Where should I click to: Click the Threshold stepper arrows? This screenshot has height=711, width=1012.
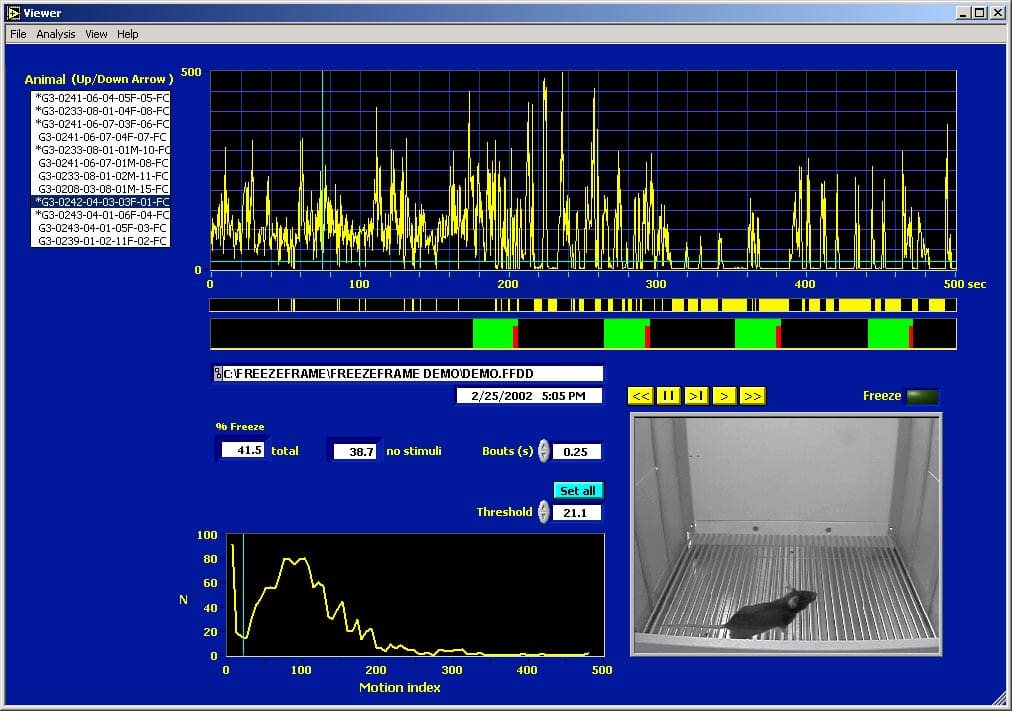click(544, 512)
